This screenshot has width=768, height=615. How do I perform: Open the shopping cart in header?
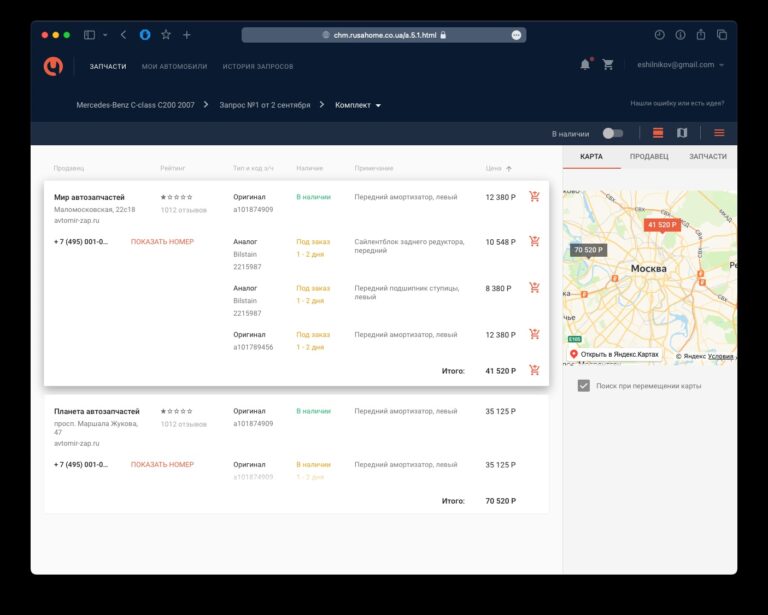pyautogui.click(x=608, y=64)
